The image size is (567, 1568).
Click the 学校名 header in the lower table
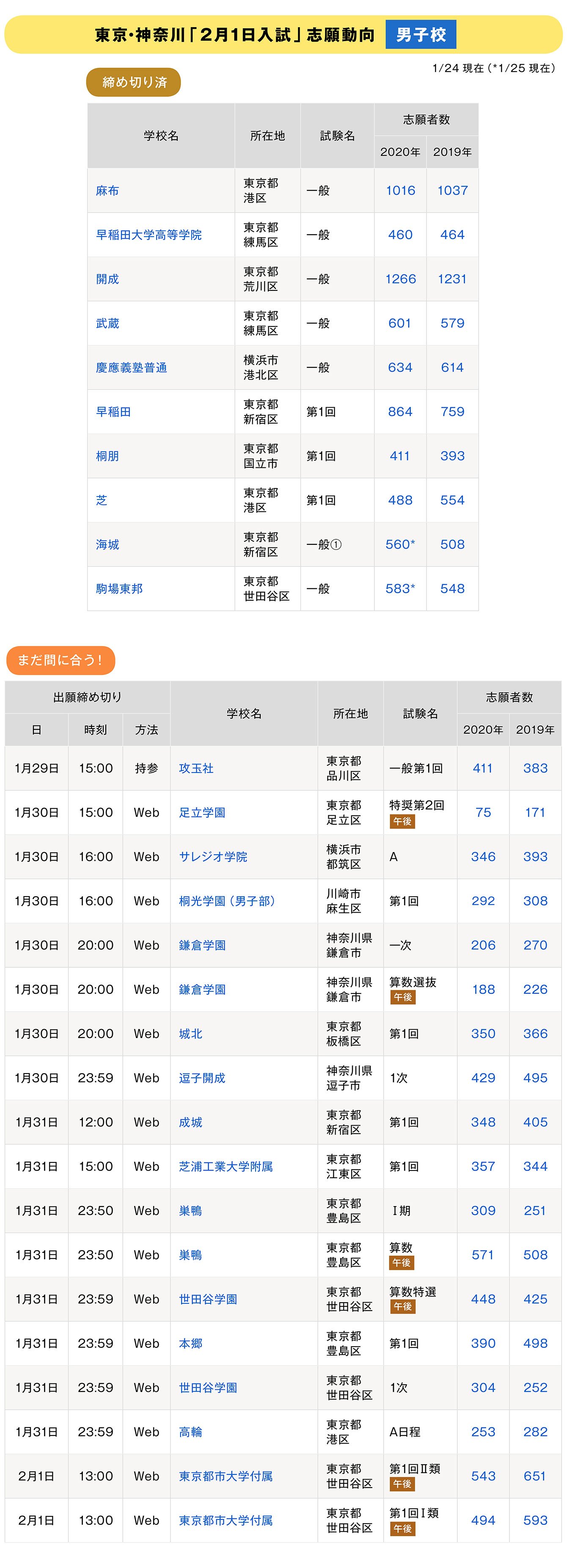[244, 713]
